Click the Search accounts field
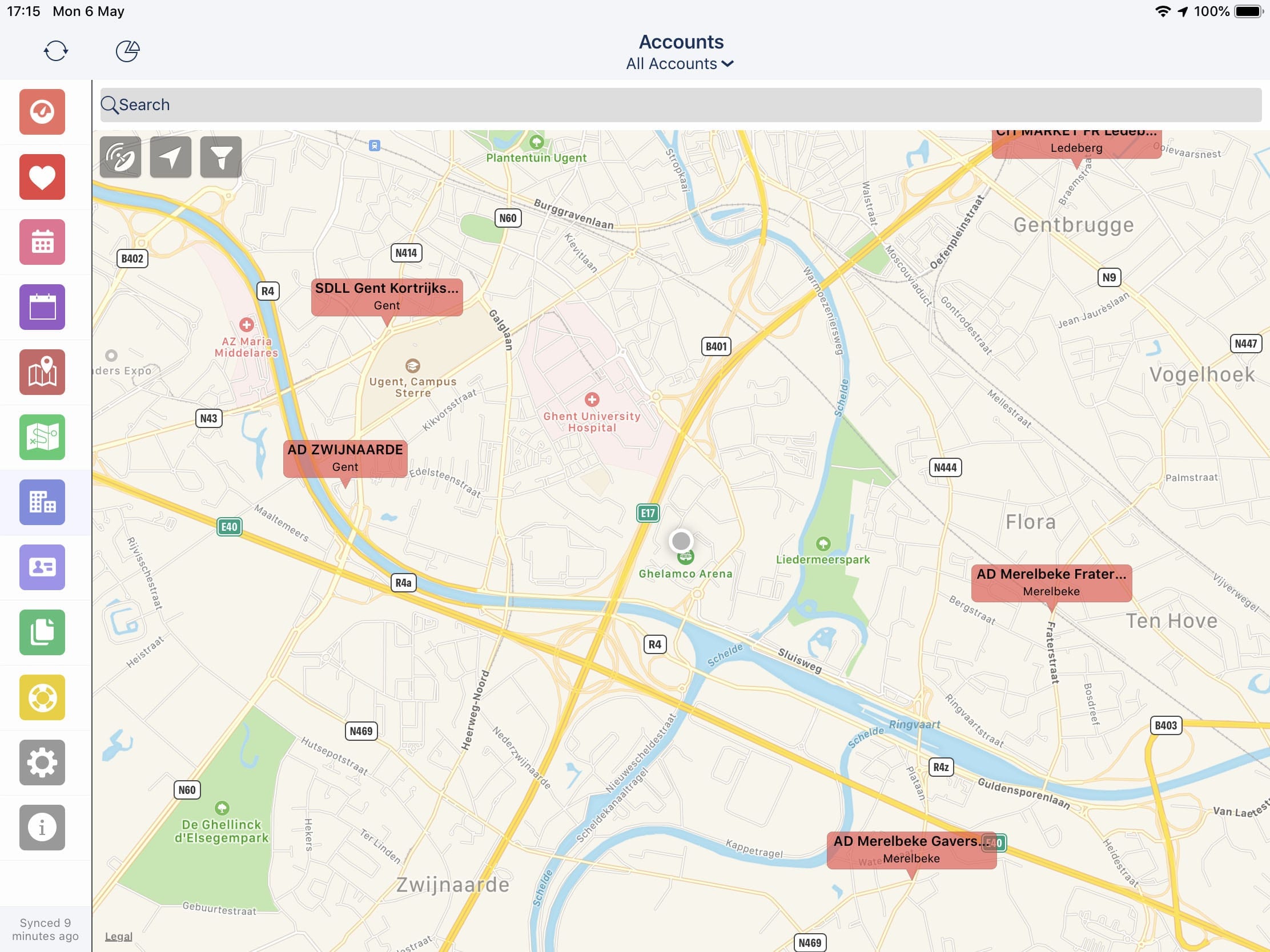Screen dimensions: 1270x952 tap(681, 105)
